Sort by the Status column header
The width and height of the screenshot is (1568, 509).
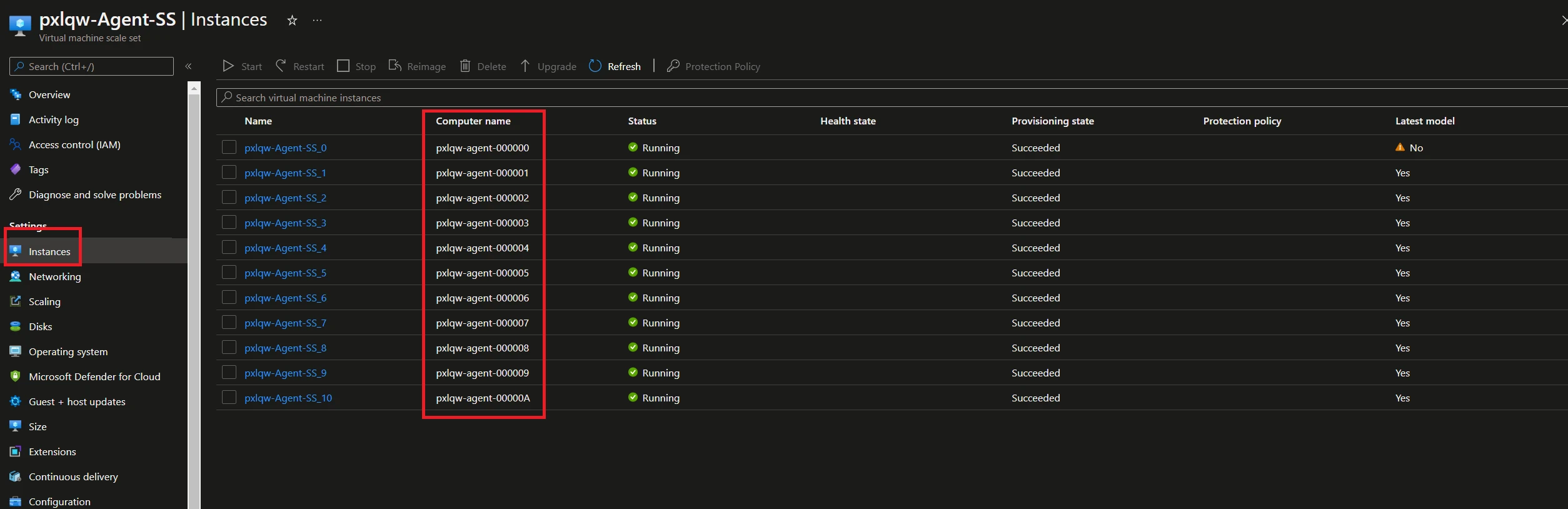tap(642, 121)
